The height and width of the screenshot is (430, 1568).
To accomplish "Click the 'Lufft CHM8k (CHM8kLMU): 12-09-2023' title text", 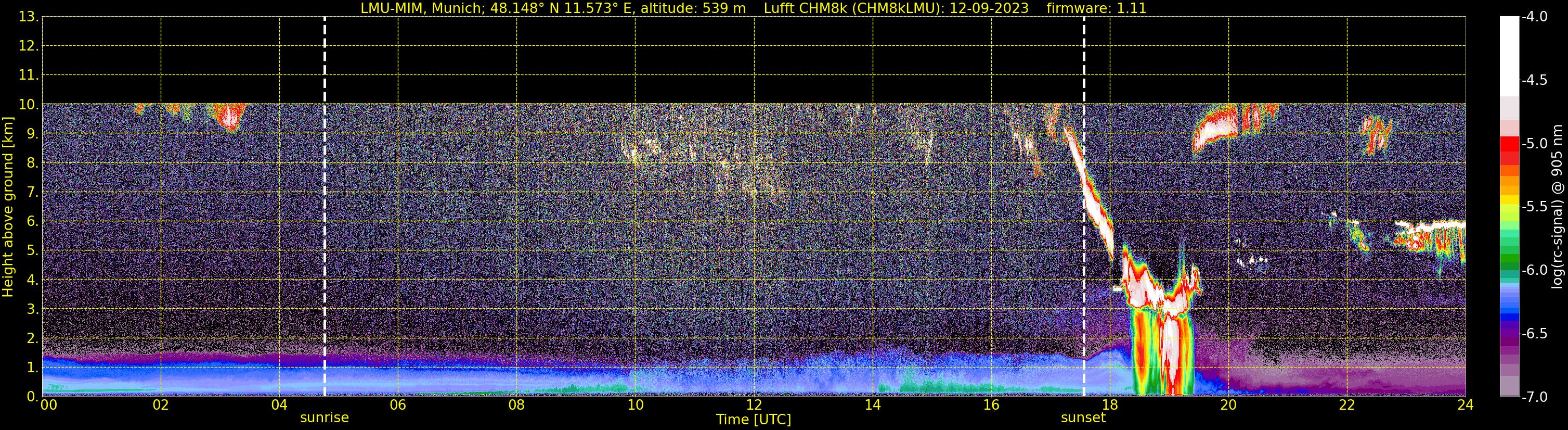I will pos(896,8).
